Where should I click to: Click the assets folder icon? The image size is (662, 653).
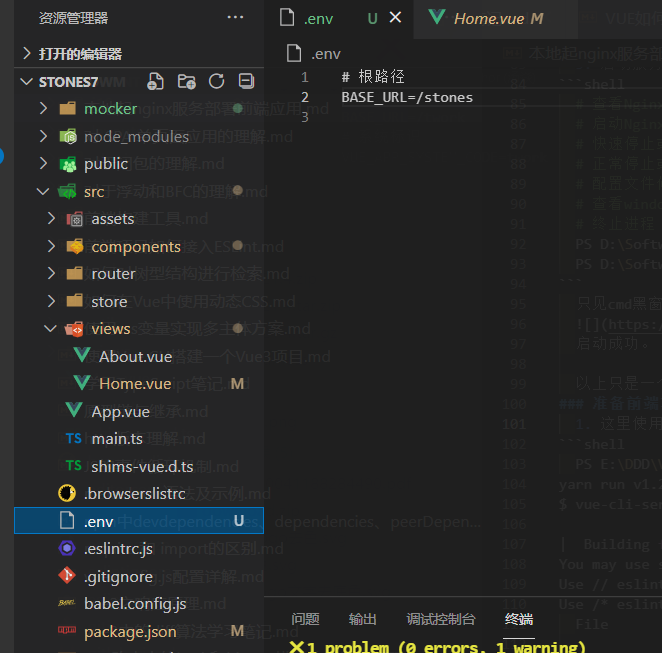[75, 219]
